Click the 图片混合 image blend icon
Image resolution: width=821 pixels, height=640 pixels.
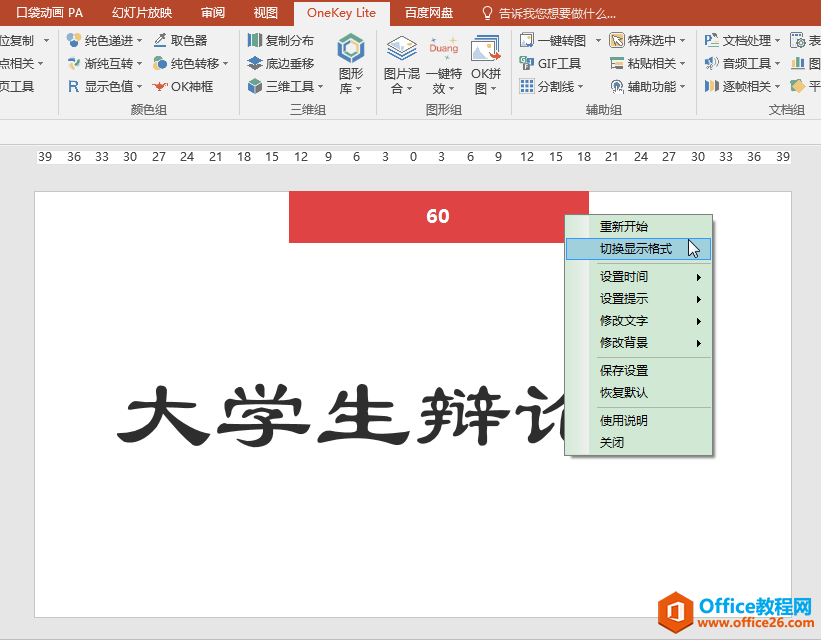402,63
